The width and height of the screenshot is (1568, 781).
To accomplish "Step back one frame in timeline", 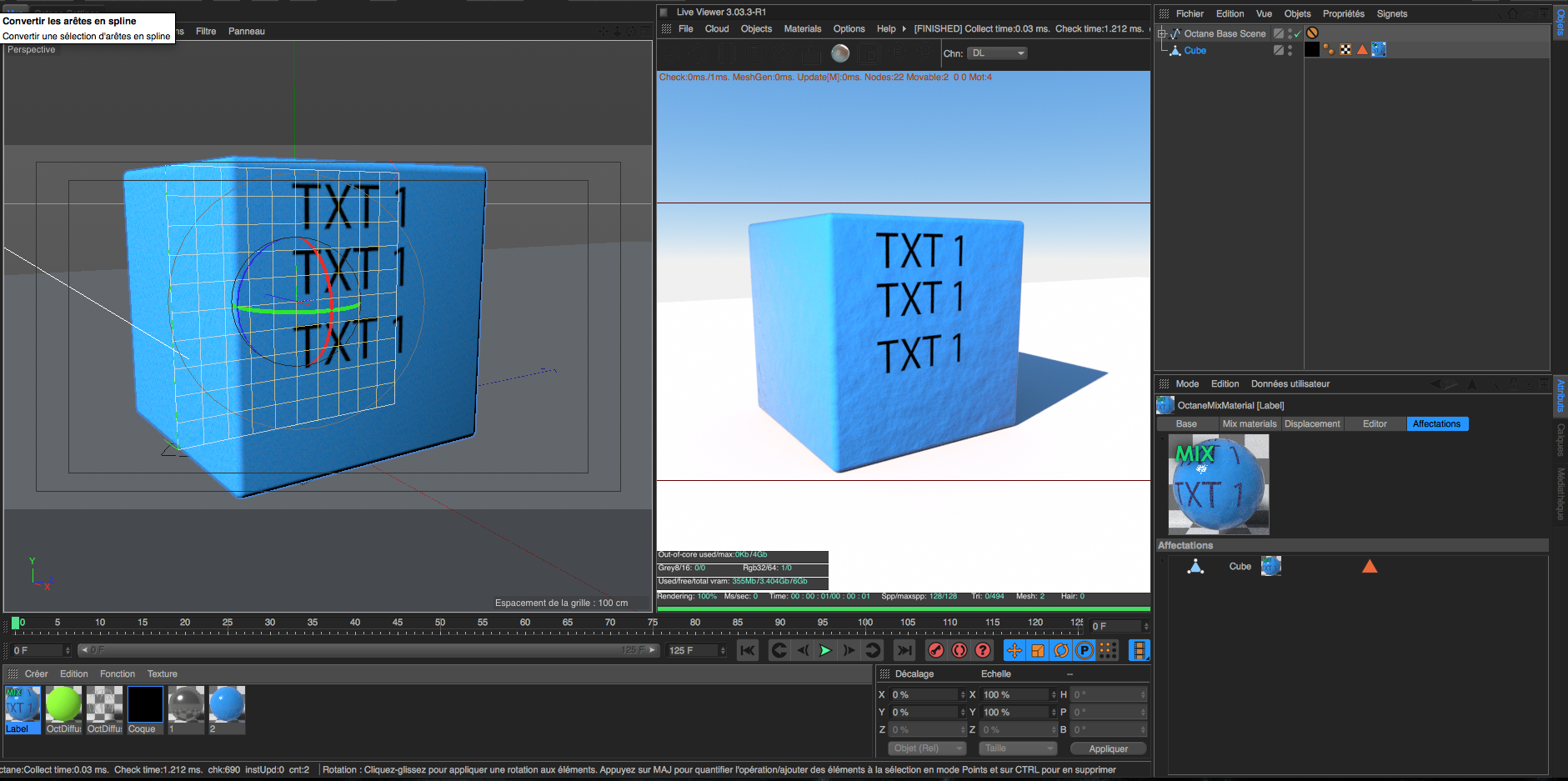I will (x=803, y=650).
